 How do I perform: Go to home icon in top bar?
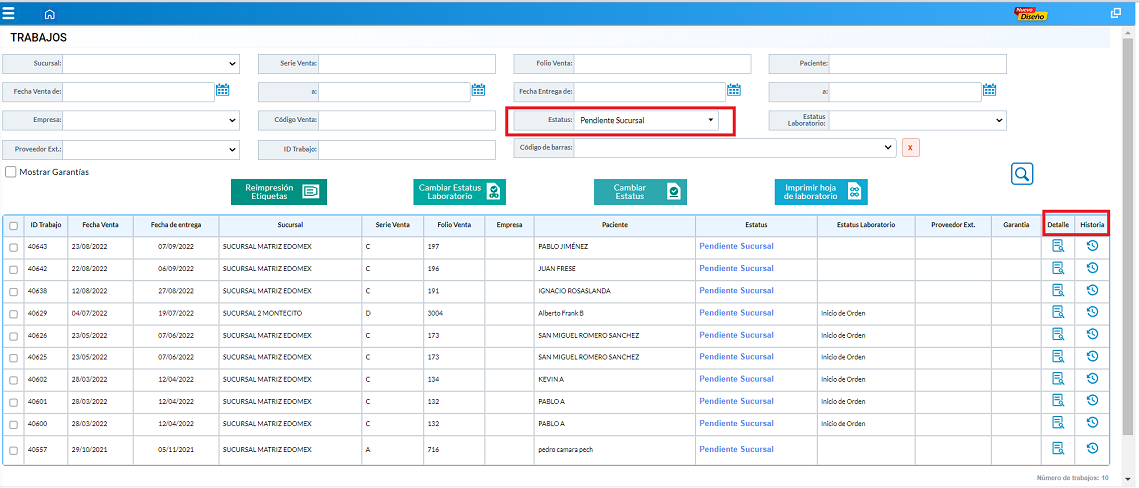click(49, 14)
